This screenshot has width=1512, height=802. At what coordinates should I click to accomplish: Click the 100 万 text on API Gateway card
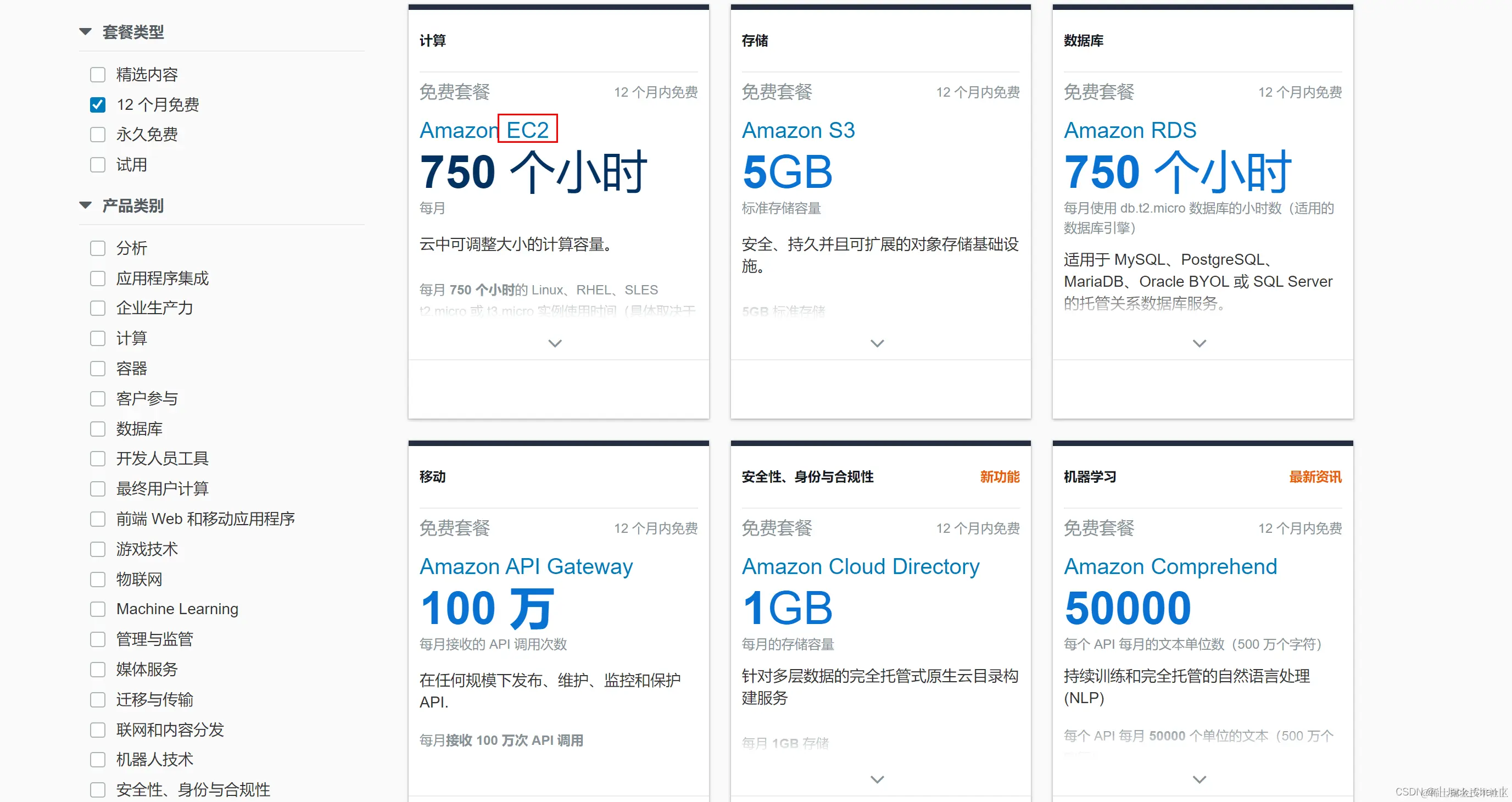pyautogui.click(x=487, y=608)
